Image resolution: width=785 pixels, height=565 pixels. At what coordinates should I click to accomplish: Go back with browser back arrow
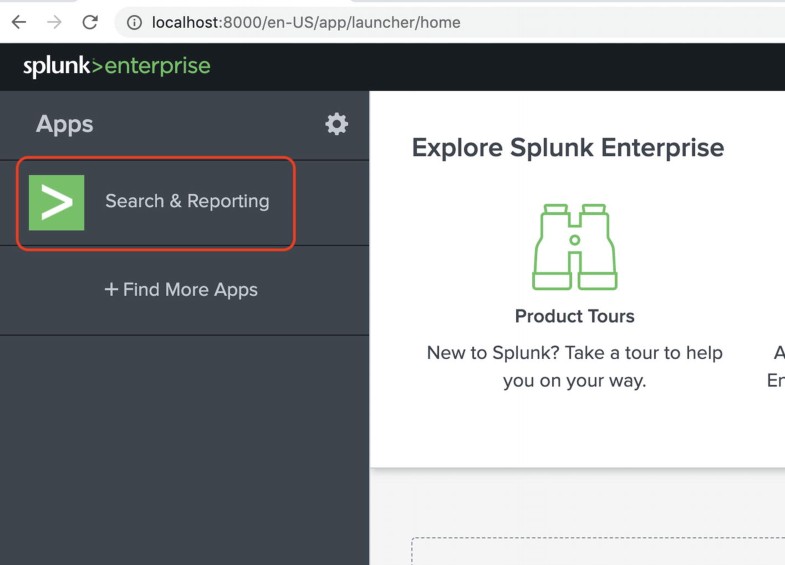(x=19, y=22)
